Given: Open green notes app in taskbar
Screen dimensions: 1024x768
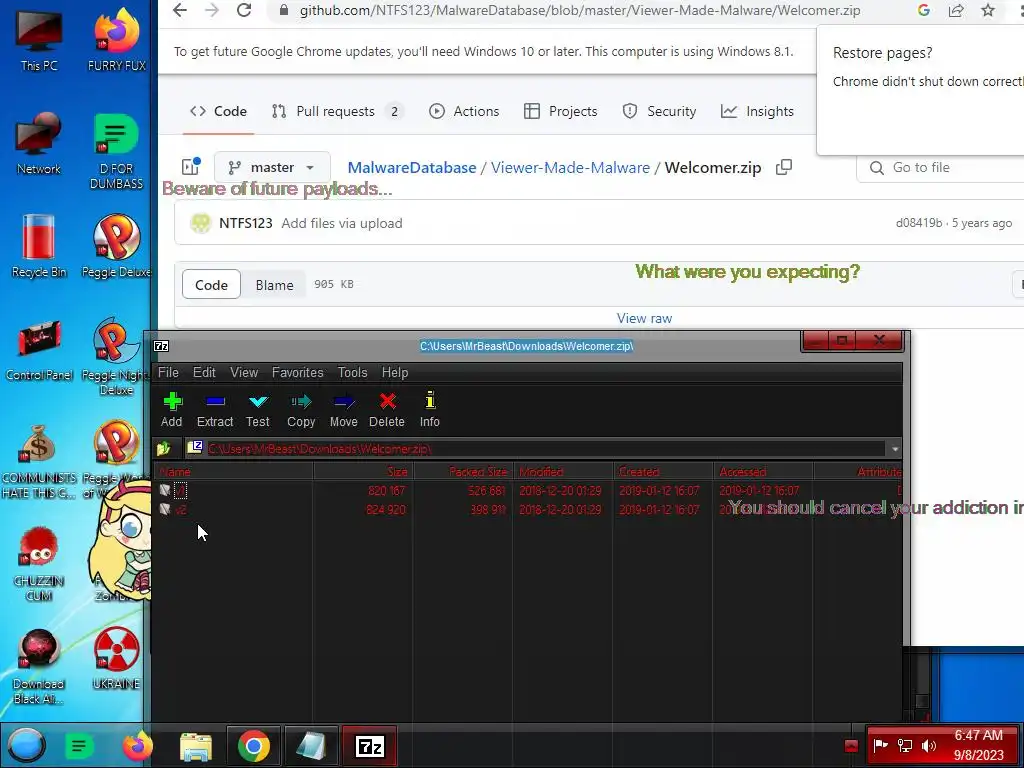Looking at the screenshot, I should click(x=80, y=746).
